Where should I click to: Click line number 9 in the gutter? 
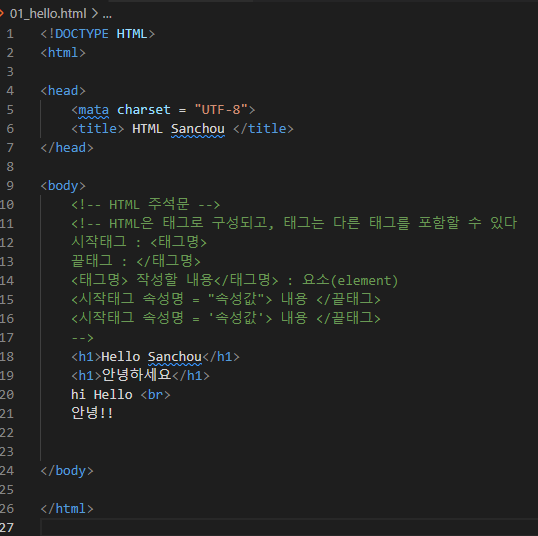click(x=10, y=186)
